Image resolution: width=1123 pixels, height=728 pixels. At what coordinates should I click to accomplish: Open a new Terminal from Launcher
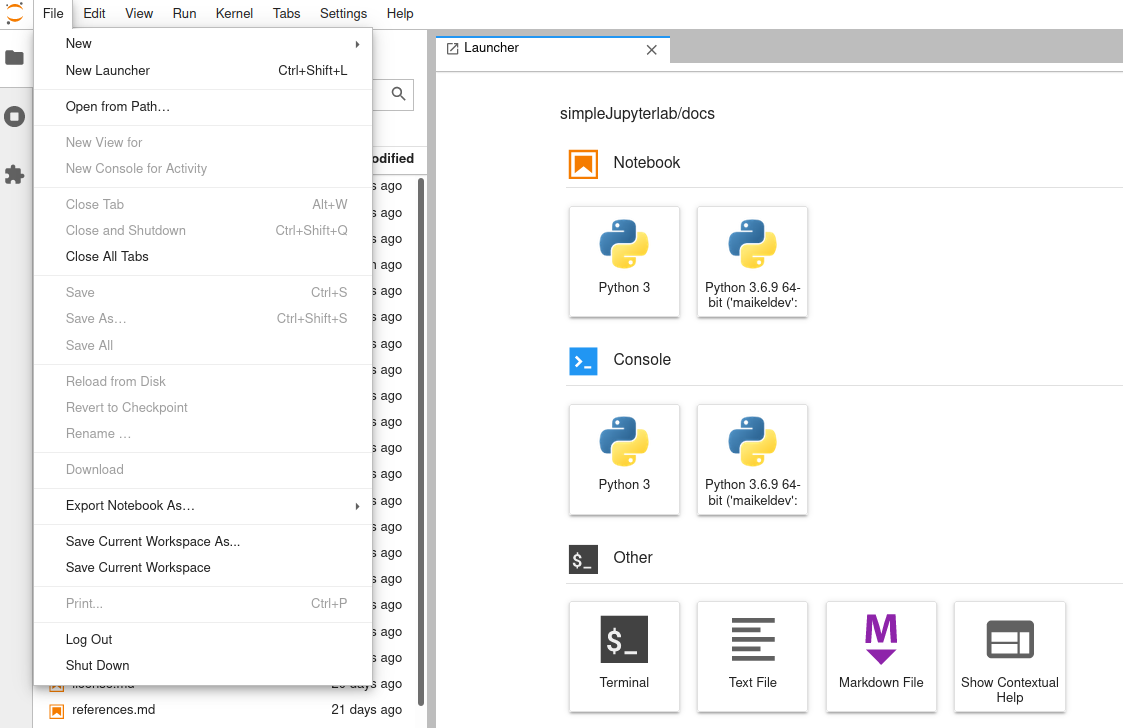pyautogui.click(x=625, y=657)
